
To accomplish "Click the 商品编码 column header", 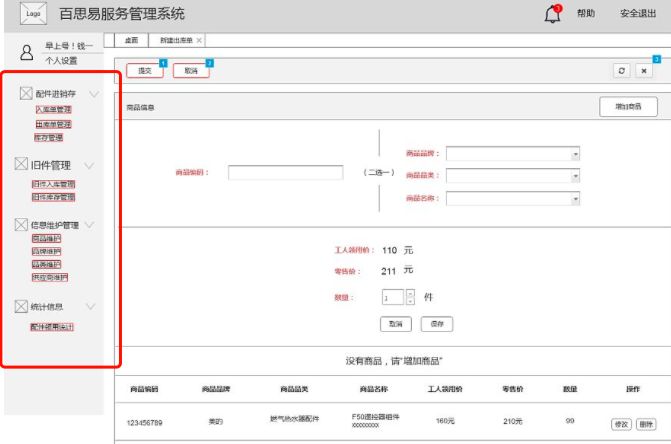I will point(144,389).
